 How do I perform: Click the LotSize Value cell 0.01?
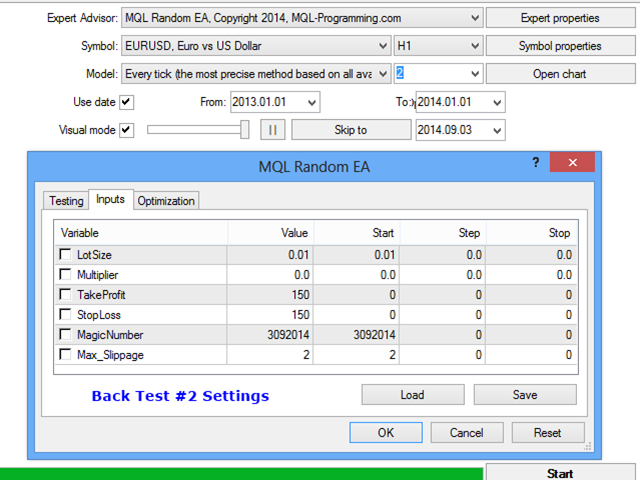pos(270,255)
